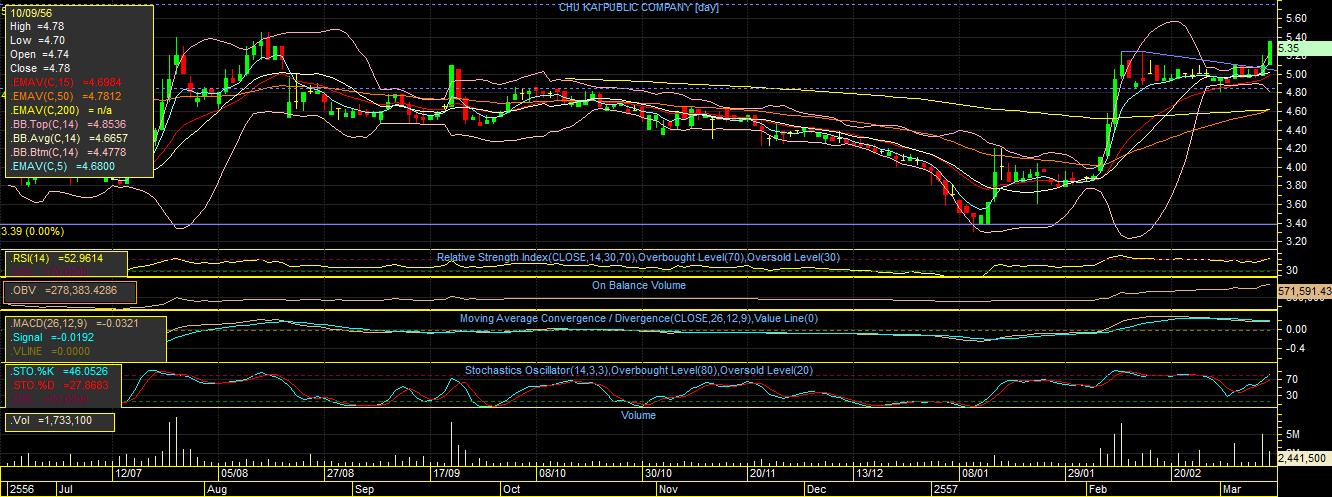Click the date 10/09/56 in data box
This screenshot has height=497, width=1332.
click(31, 16)
